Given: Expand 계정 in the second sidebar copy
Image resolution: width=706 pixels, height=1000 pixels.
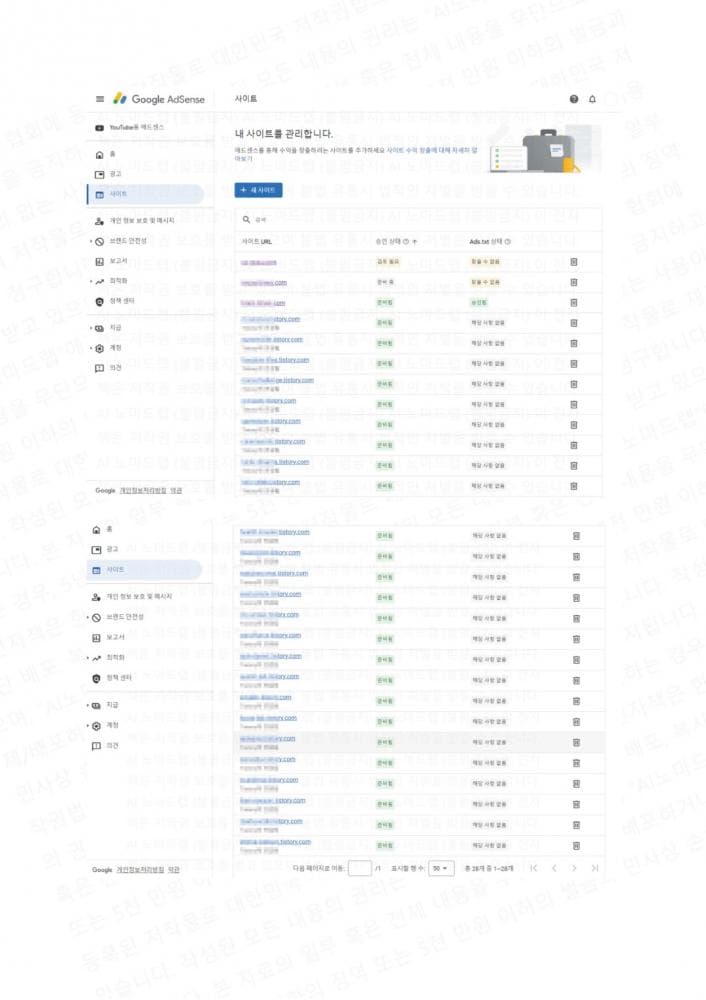Looking at the screenshot, I should click(x=103, y=726).
